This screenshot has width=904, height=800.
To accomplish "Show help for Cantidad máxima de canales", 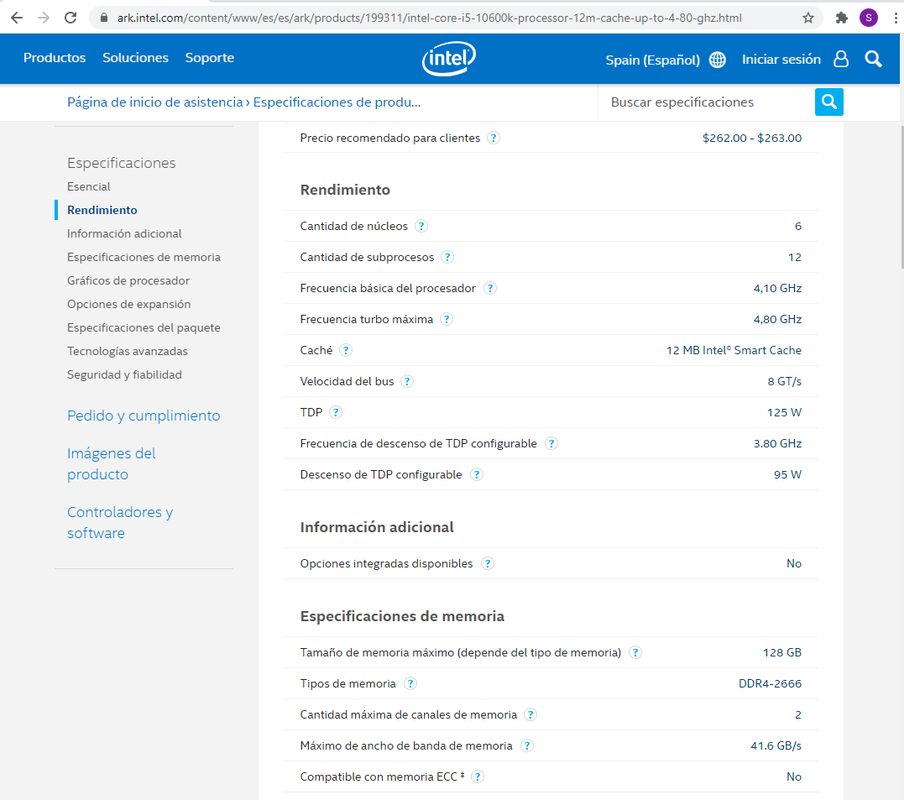I will [530, 715].
